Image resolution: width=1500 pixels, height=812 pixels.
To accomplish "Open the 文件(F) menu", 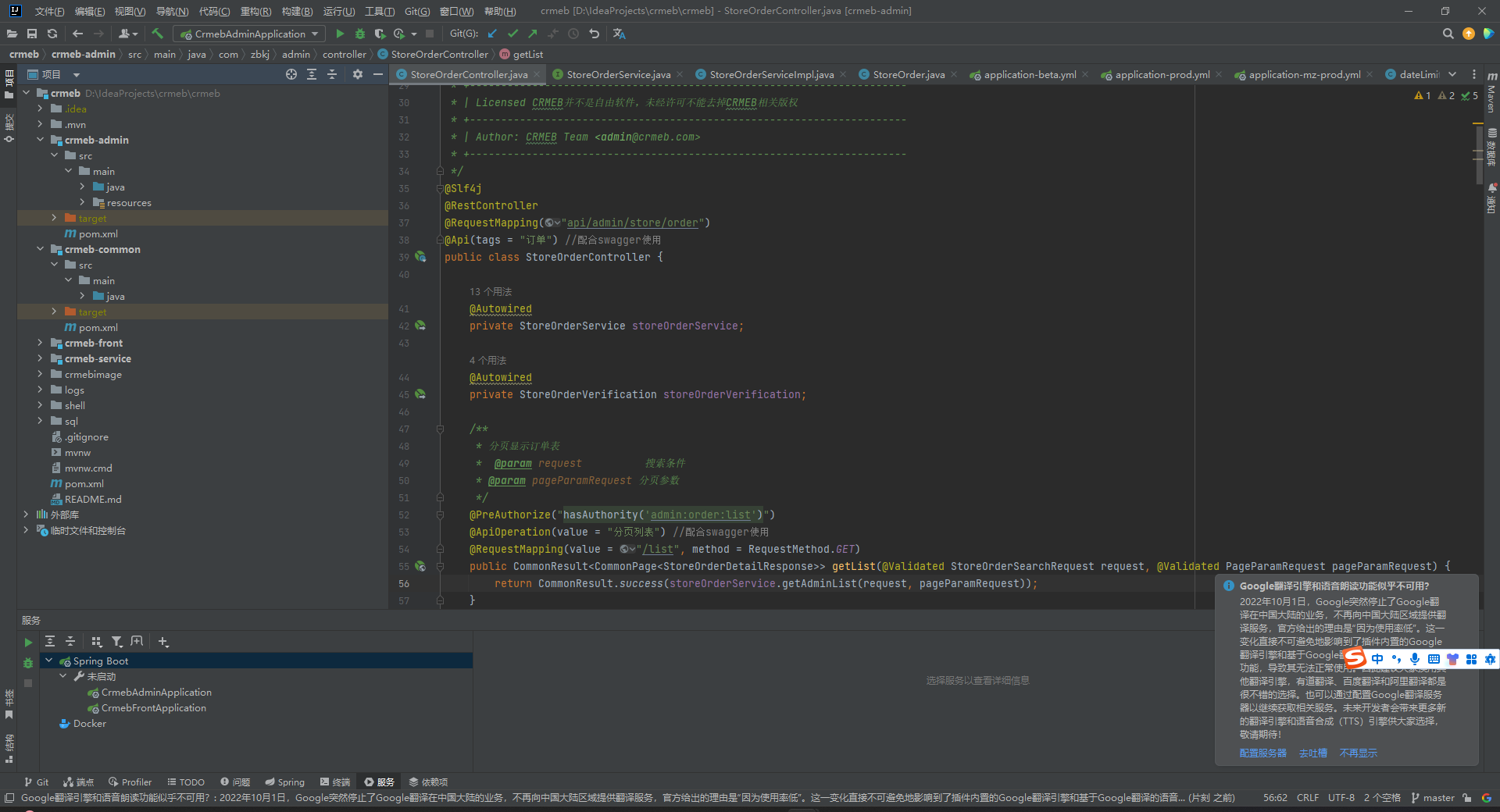I will pyautogui.click(x=49, y=11).
